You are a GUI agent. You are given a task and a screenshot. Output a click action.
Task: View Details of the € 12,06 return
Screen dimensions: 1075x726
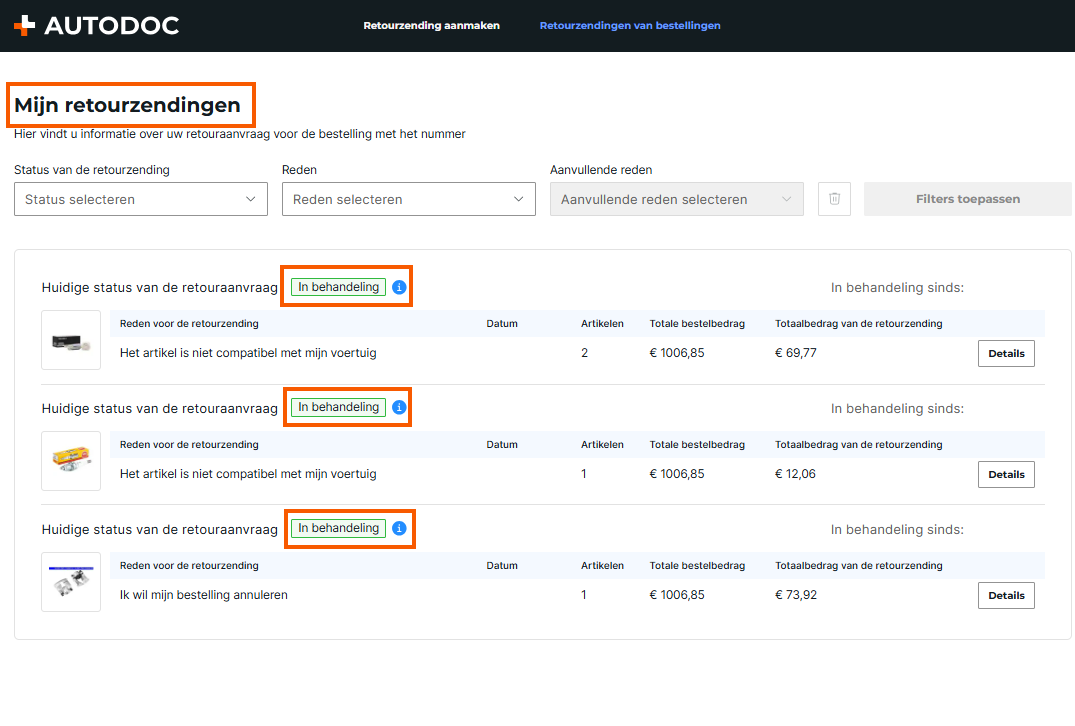[1006, 474]
